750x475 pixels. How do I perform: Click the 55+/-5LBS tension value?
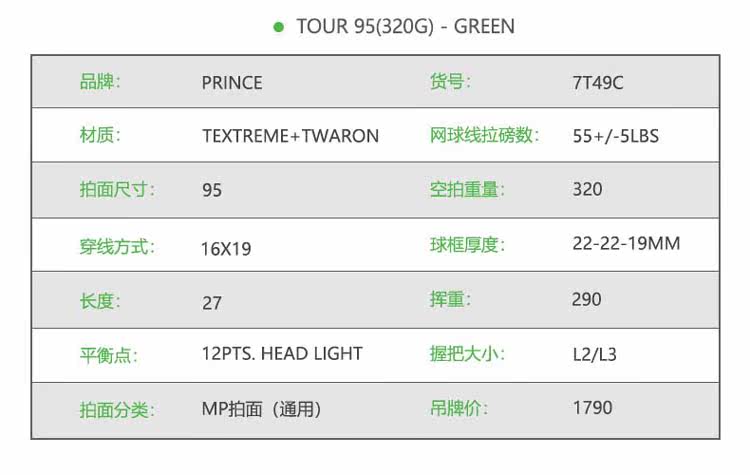pyautogui.click(x=616, y=136)
